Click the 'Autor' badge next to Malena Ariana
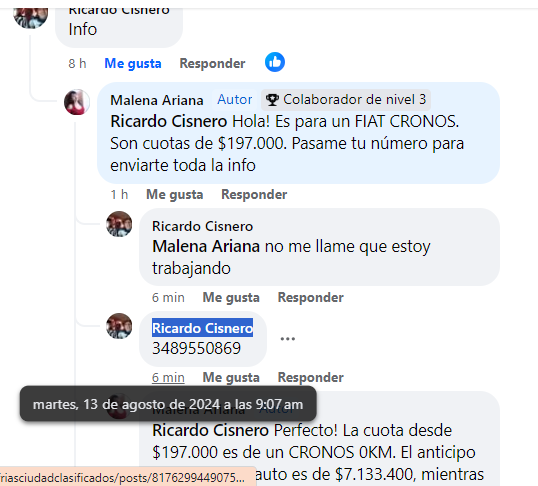The height and width of the screenshot is (486, 538). 235,100
